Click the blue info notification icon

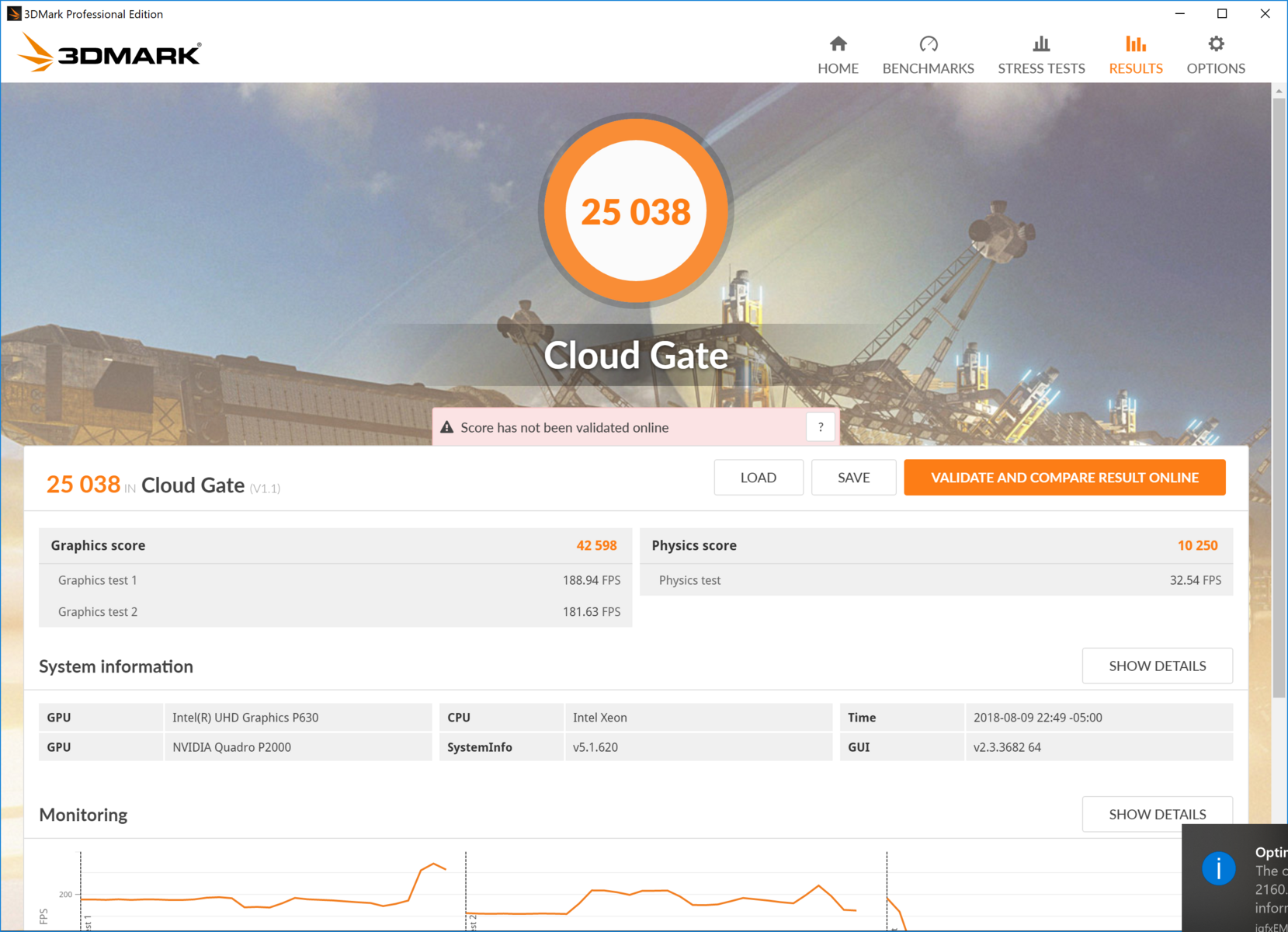pos(1218,868)
